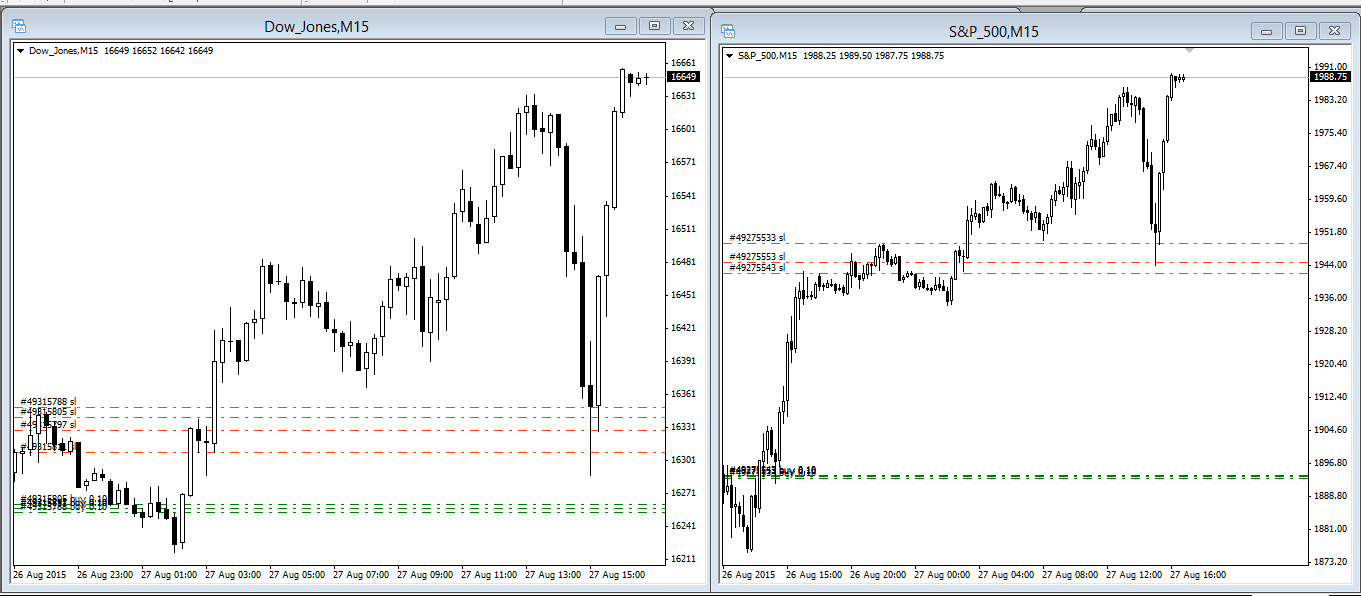This screenshot has height=596, width=1361.
Task: Click price 16211 on Dow Jones price scale
Action: [684, 559]
